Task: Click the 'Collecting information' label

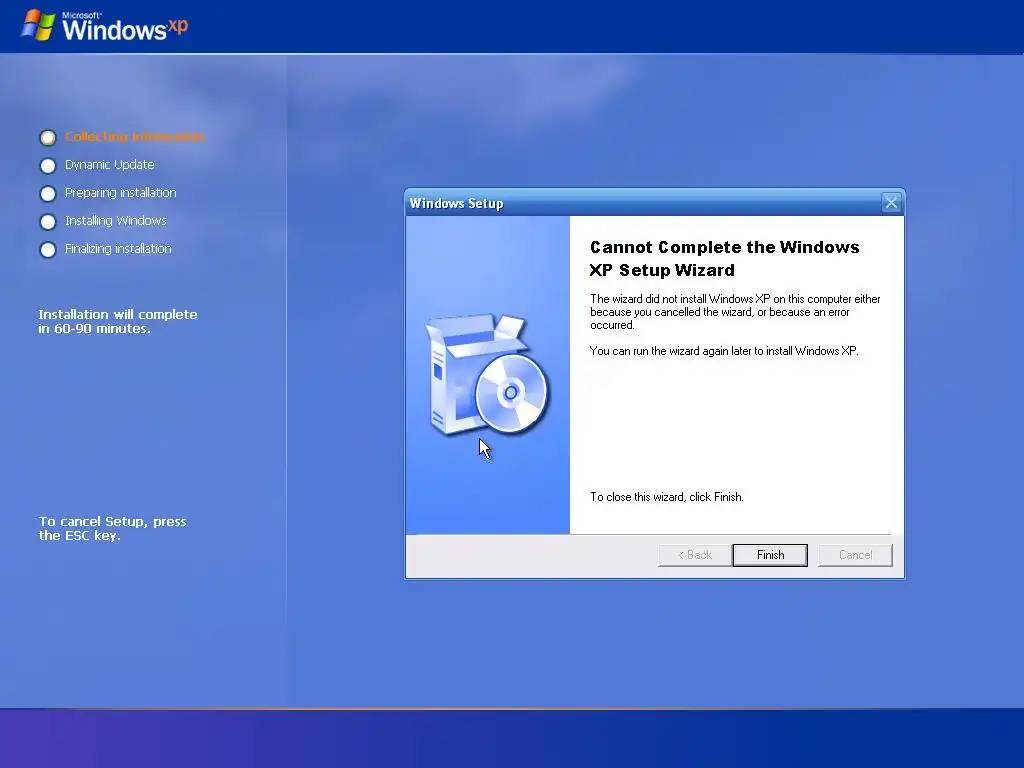Action: [x=135, y=136]
